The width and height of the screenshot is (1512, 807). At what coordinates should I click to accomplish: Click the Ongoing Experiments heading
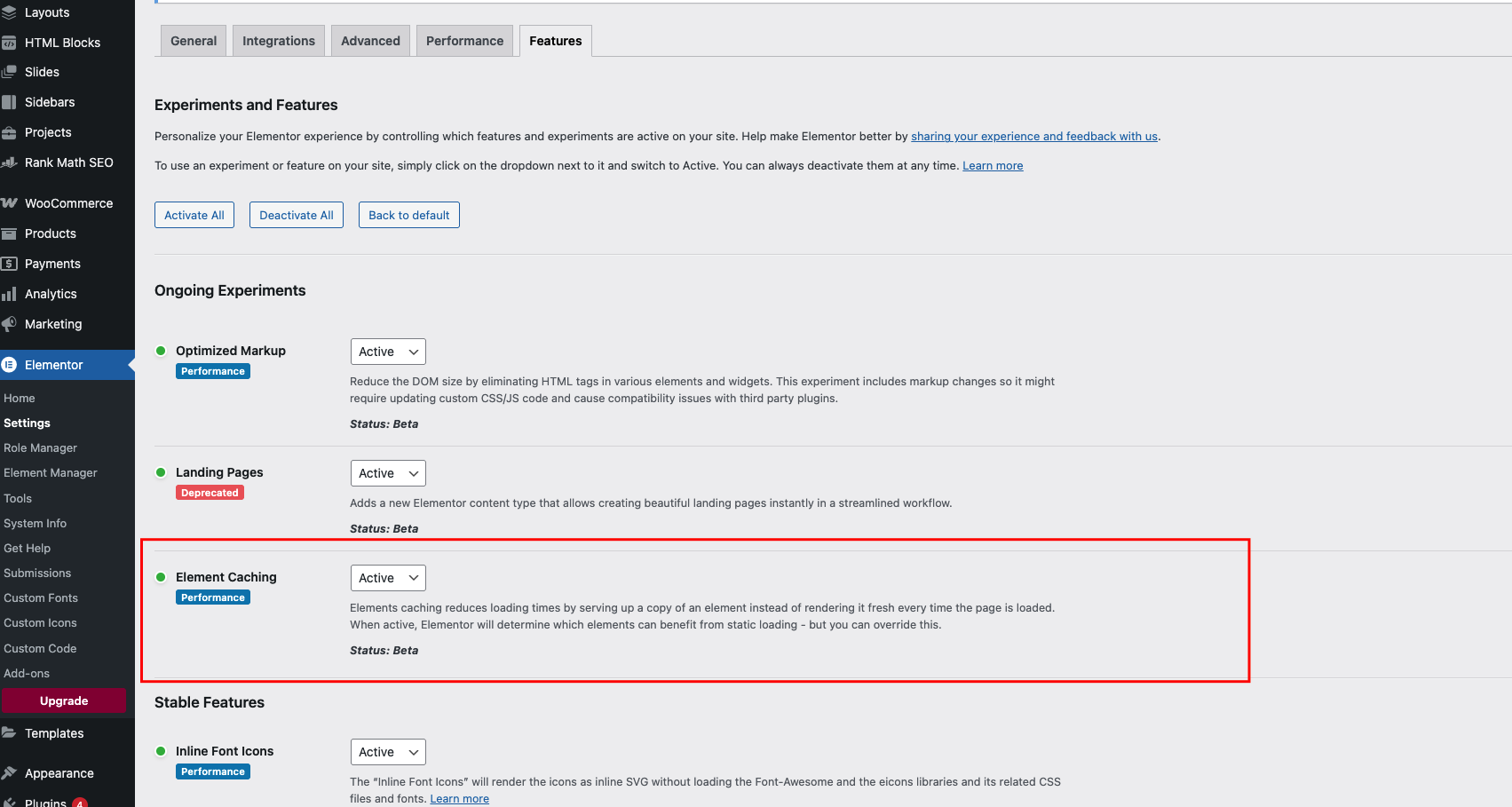pyautogui.click(x=230, y=290)
